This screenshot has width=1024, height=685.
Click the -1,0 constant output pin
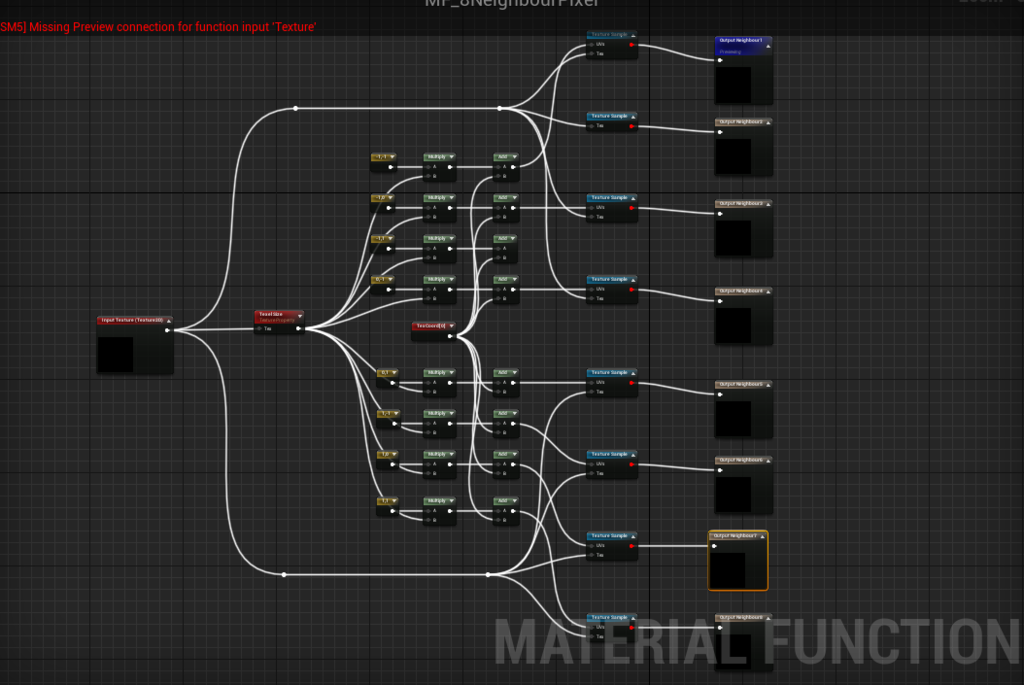click(x=389, y=208)
